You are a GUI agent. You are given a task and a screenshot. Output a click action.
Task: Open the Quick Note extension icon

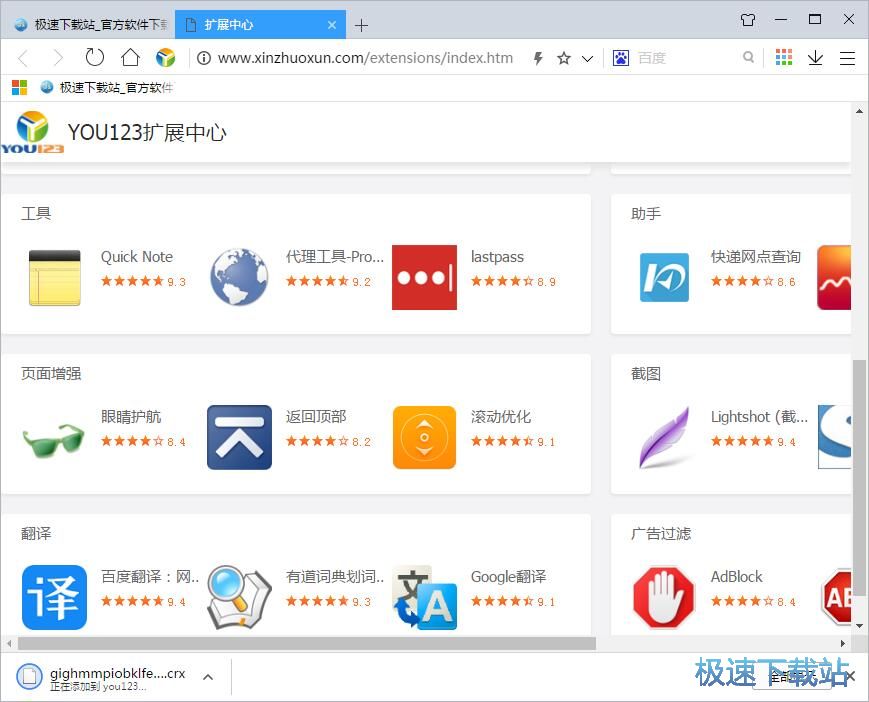(54, 278)
